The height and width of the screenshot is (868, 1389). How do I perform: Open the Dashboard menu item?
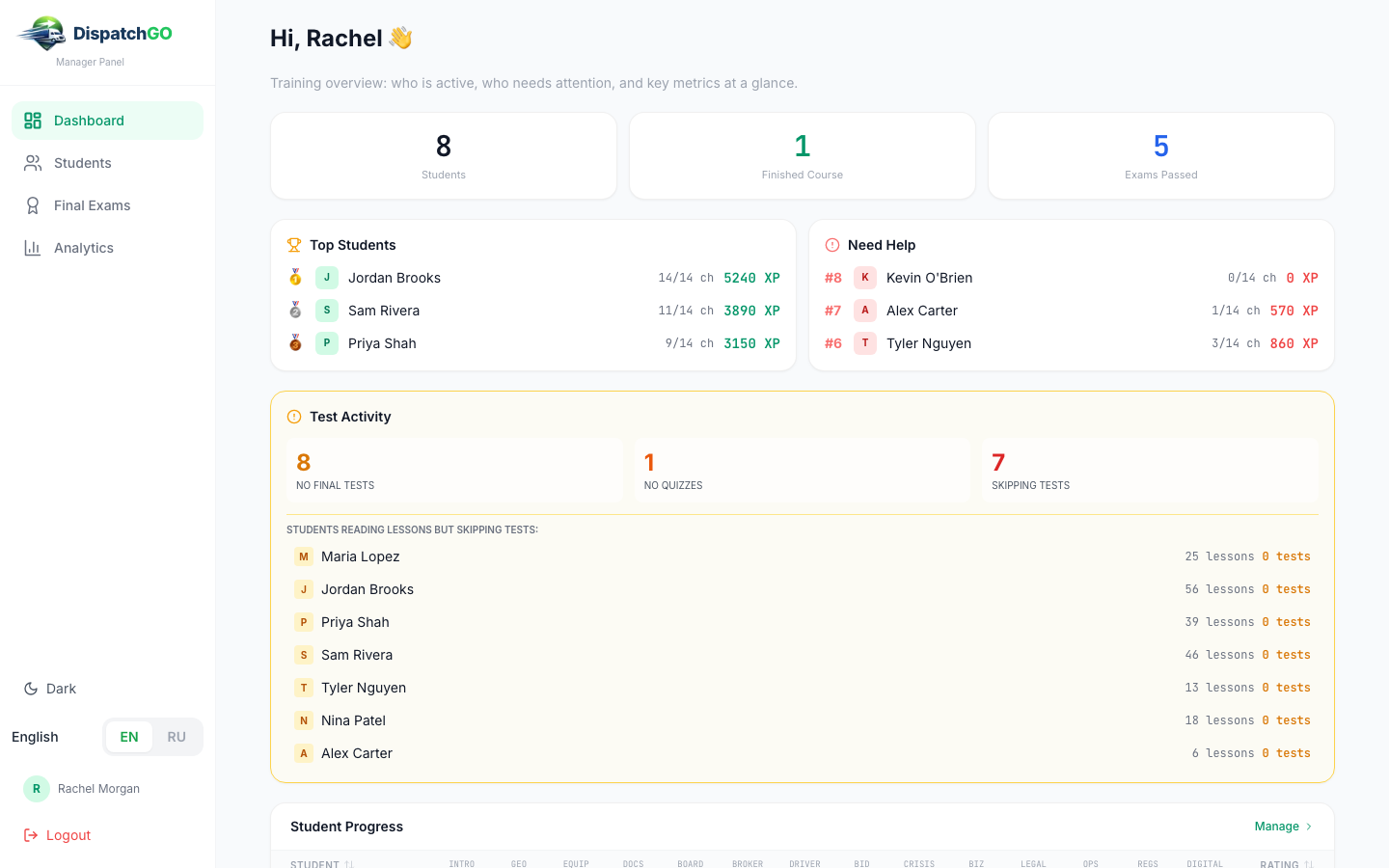[107, 121]
